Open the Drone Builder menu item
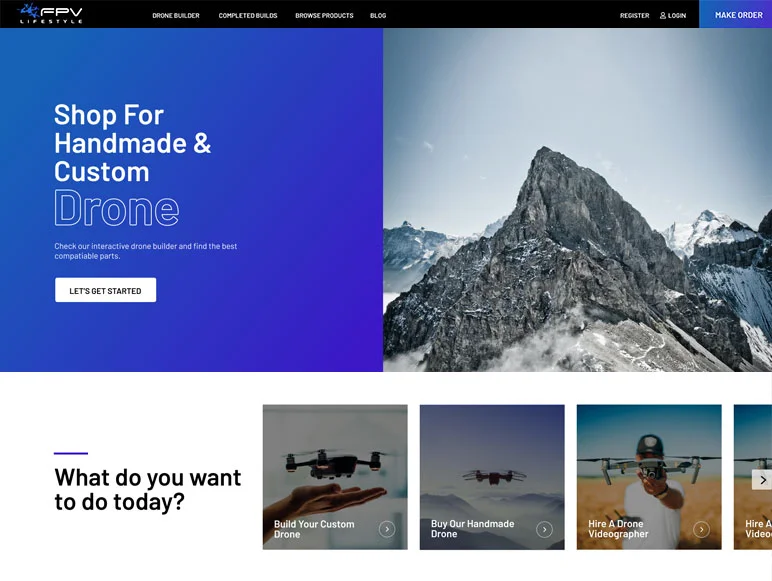This screenshot has height=581, width=772. coord(175,15)
